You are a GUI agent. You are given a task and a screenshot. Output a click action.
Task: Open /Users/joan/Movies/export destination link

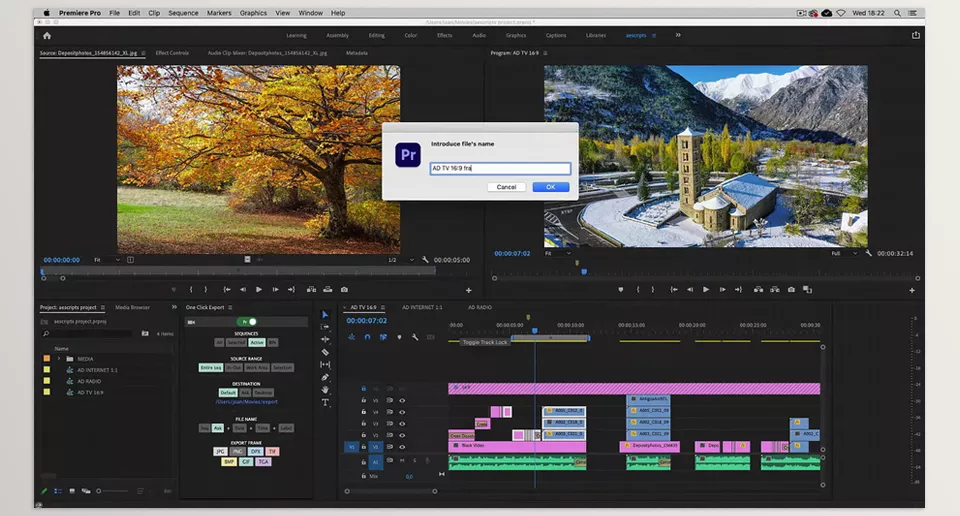(246, 402)
